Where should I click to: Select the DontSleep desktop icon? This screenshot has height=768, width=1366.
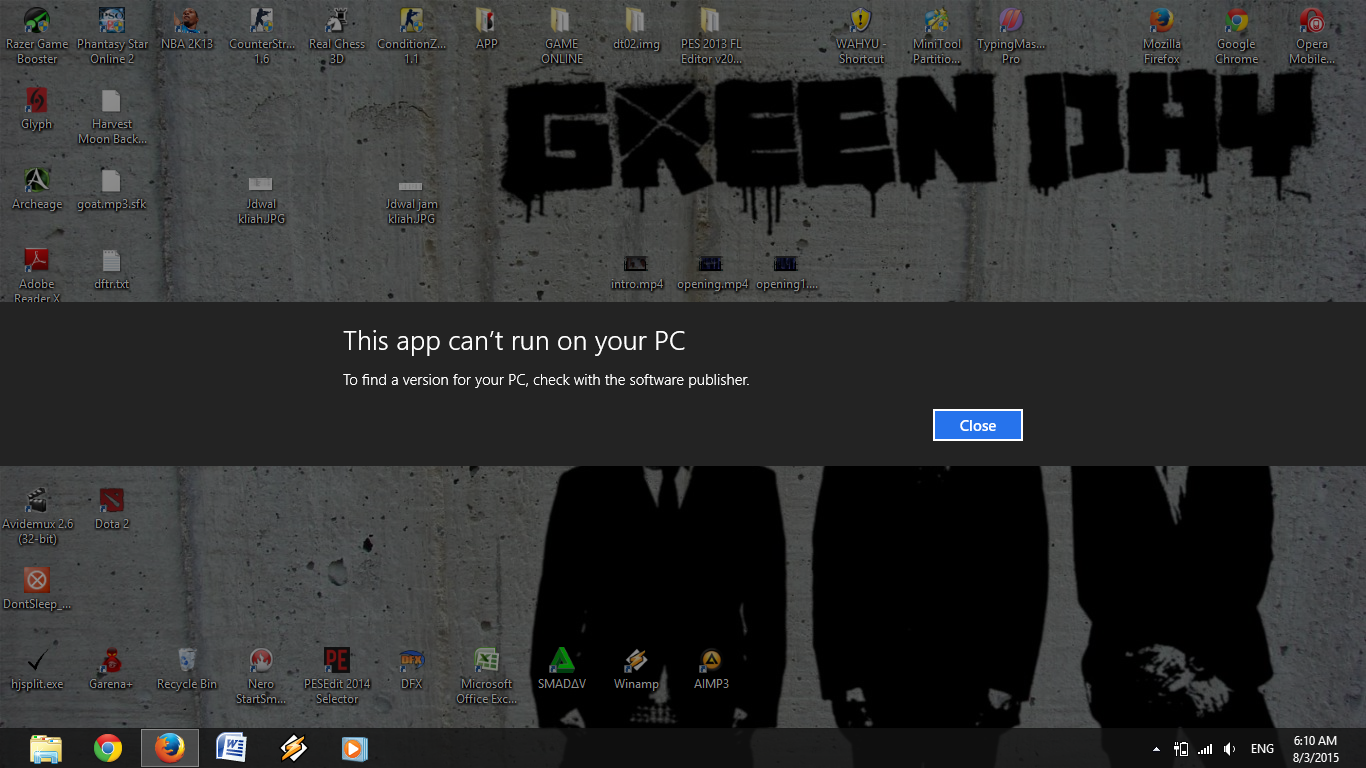coord(37,589)
